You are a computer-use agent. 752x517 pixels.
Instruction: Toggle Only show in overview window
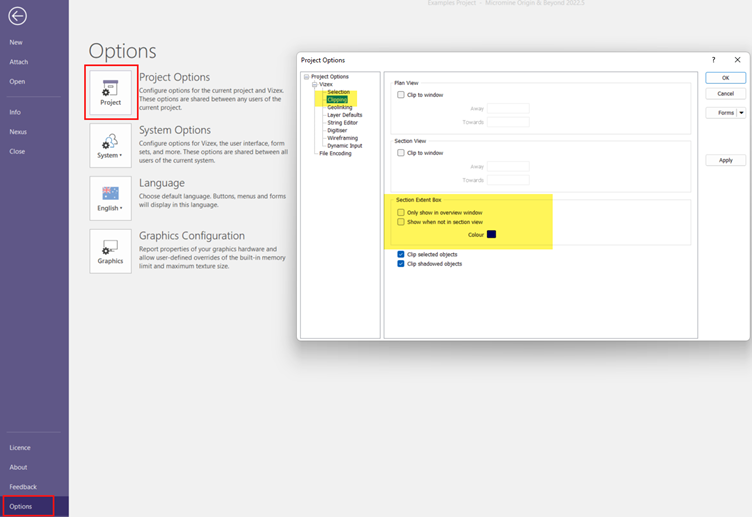tap(400, 213)
